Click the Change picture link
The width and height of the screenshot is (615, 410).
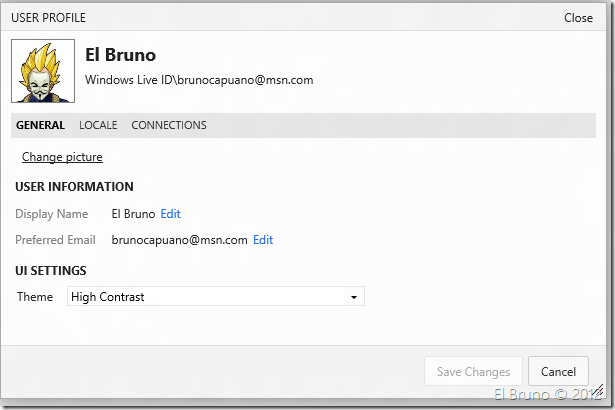pyautogui.click(x=62, y=157)
